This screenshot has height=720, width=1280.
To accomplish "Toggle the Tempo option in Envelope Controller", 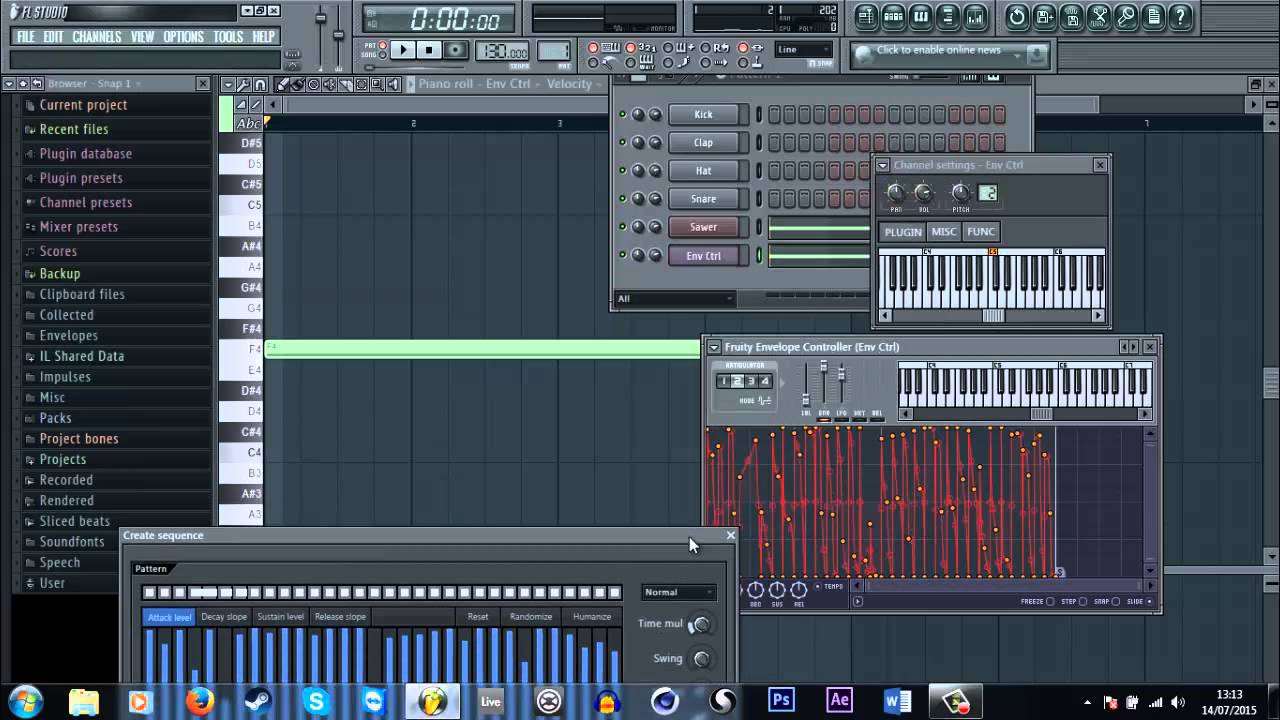I will click(x=818, y=587).
